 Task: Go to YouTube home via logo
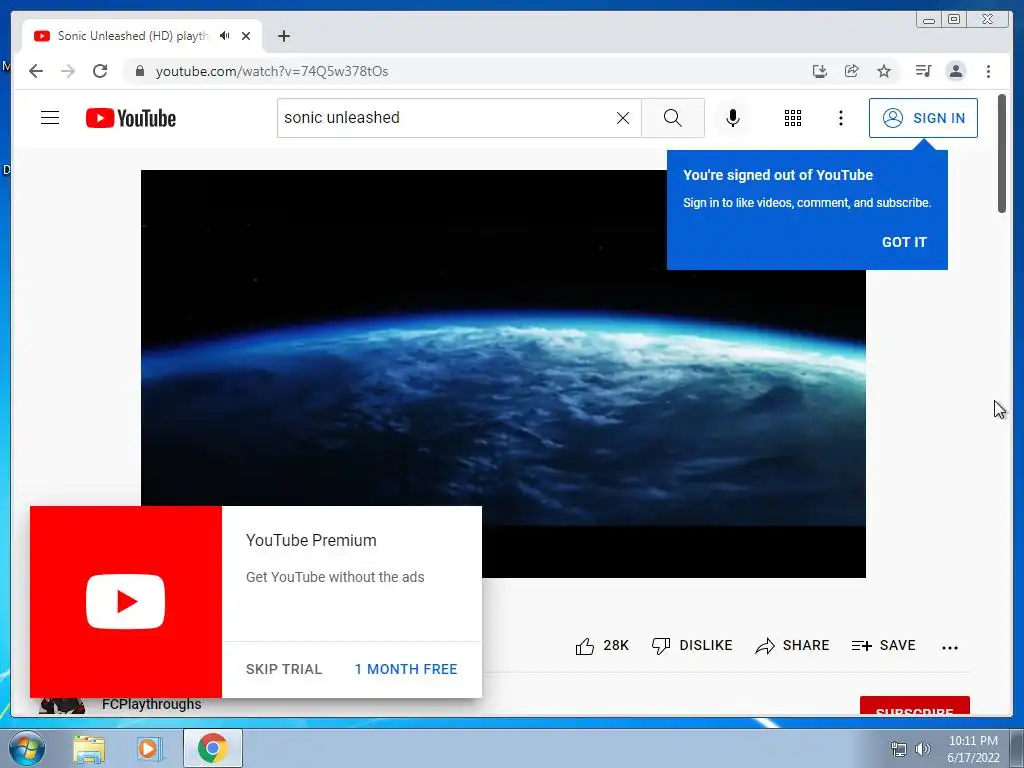coord(131,118)
